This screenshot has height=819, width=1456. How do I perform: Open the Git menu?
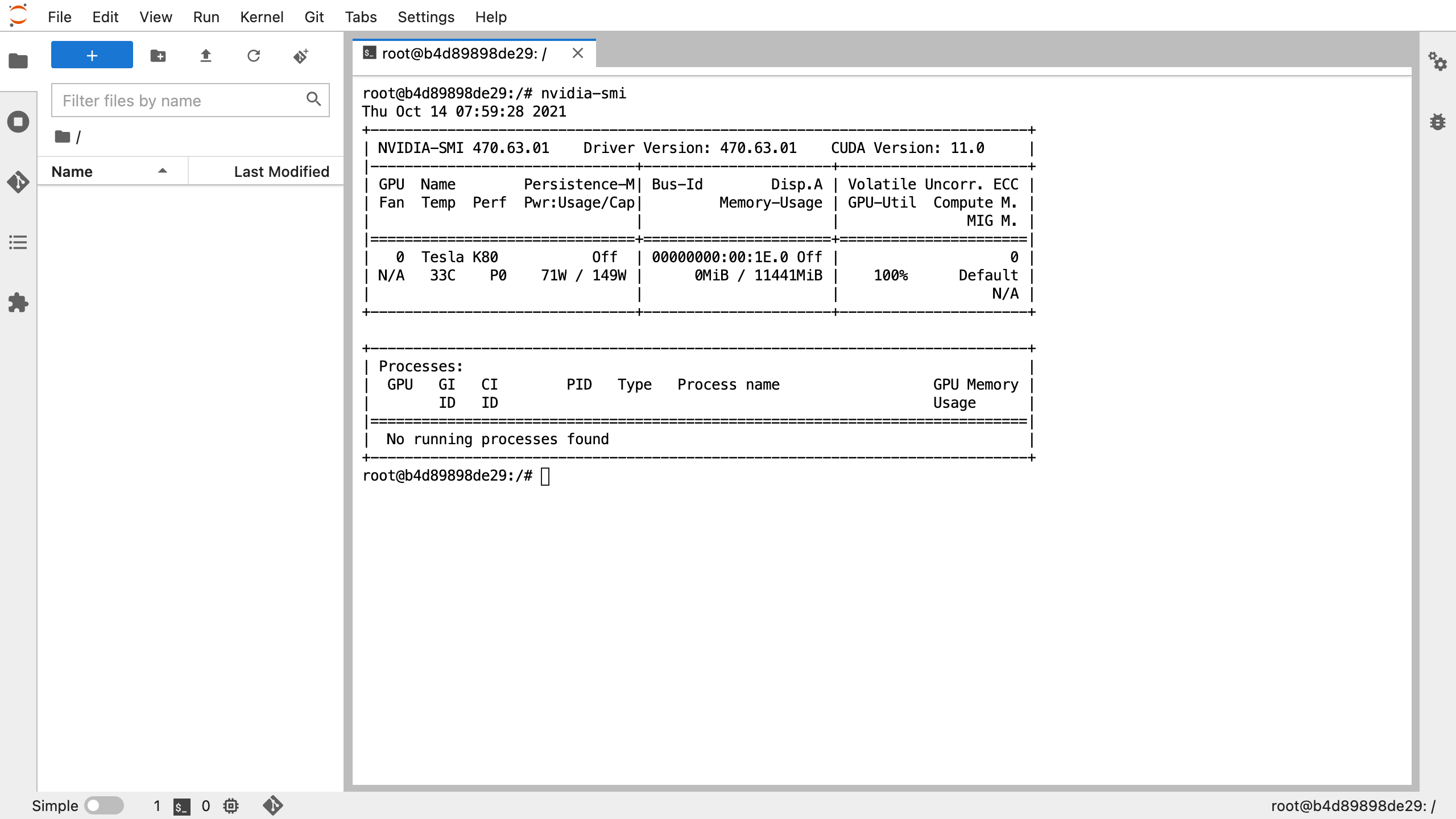[314, 17]
